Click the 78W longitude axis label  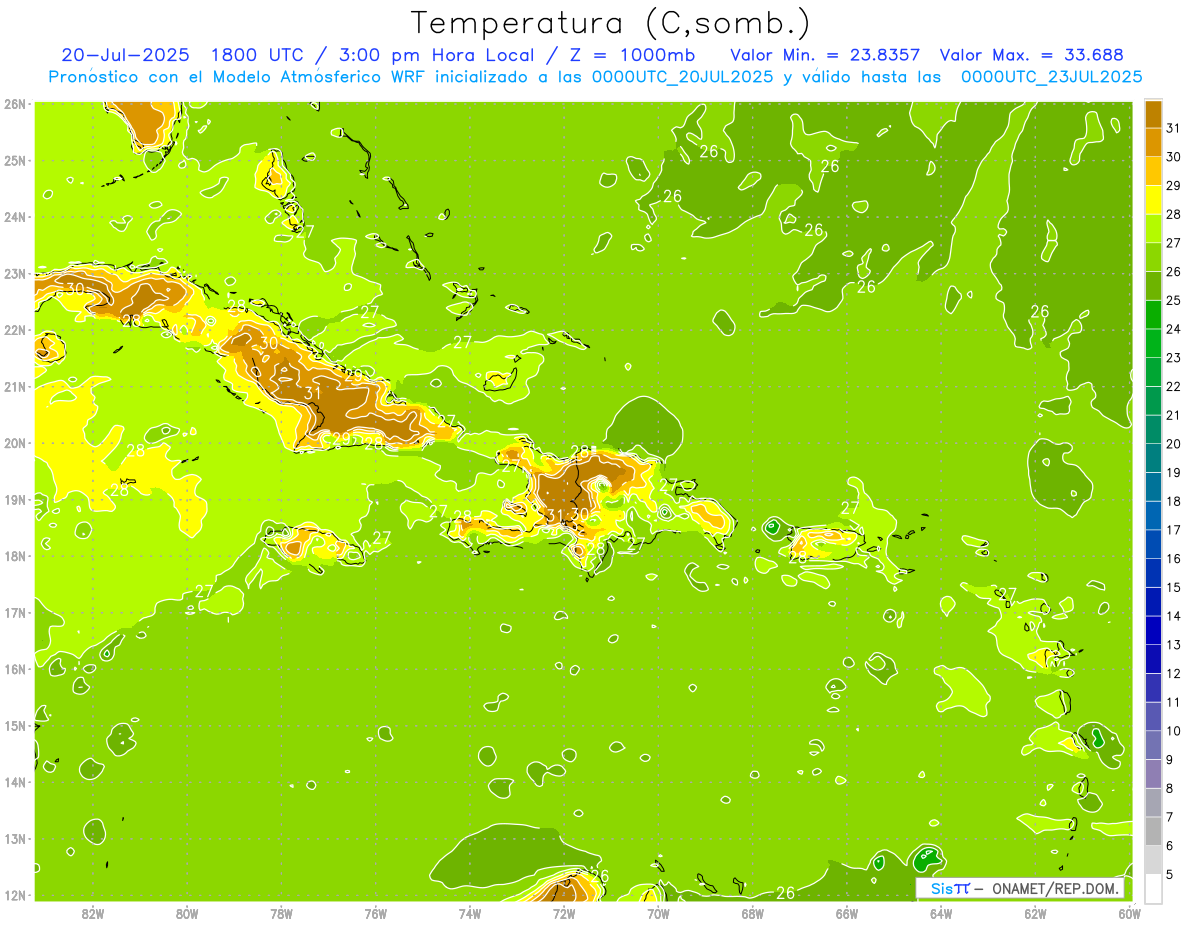coord(282,913)
